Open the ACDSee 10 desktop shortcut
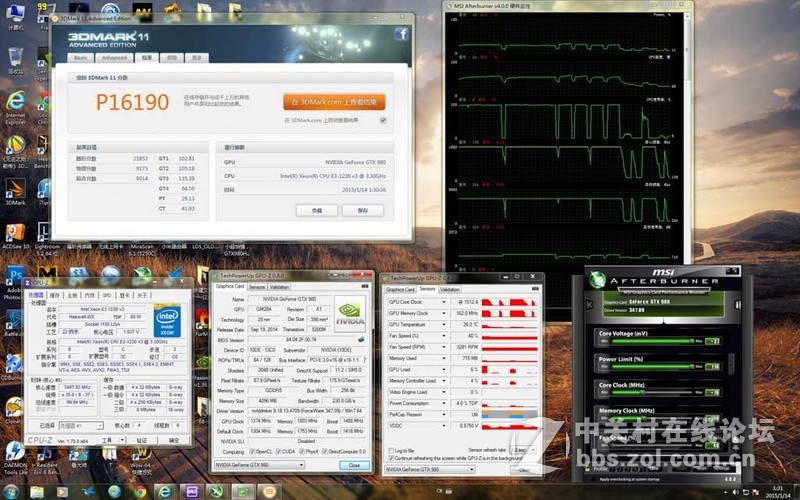800x500 pixels. 15,237
